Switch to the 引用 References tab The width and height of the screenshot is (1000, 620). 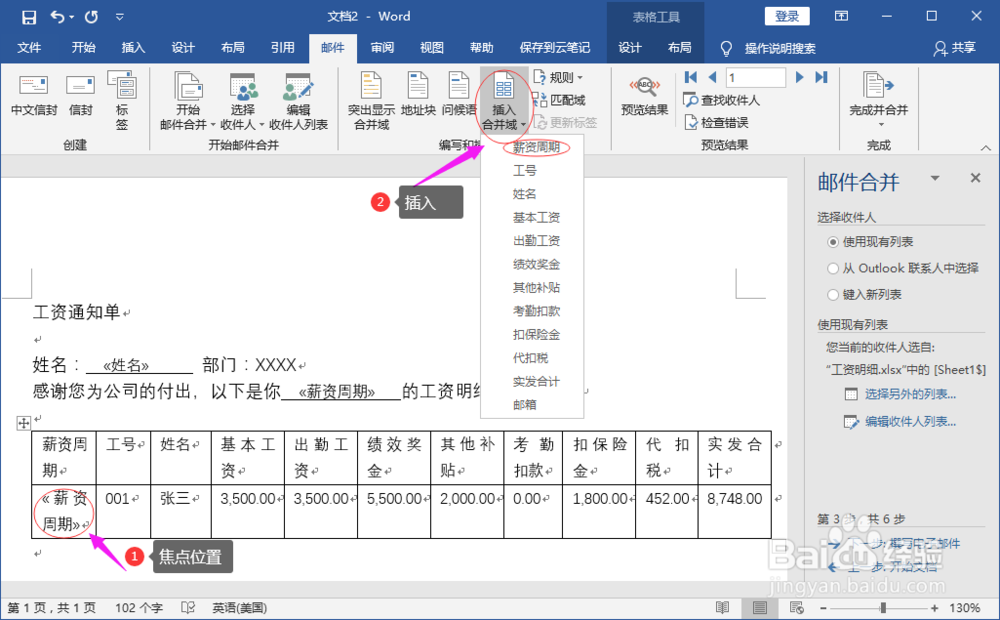pyautogui.click(x=283, y=48)
